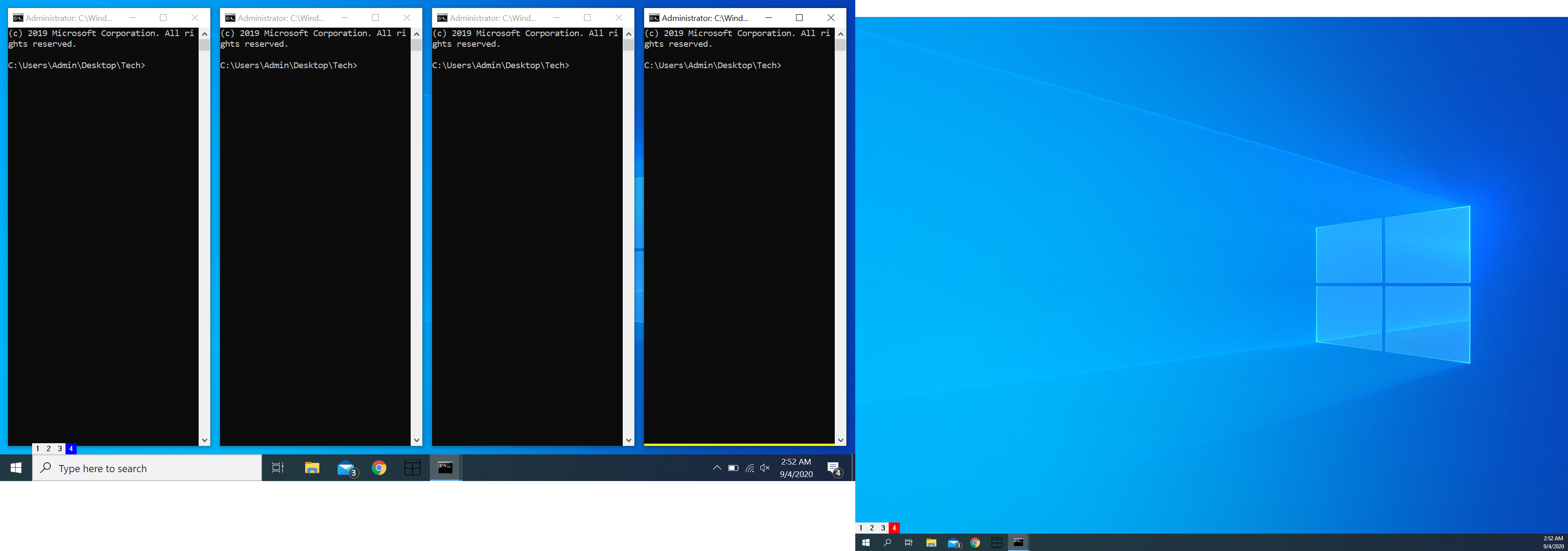1568x551 pixels.
Task: Unmute via the muted speaker tray icon
Action: click(766, 468)
